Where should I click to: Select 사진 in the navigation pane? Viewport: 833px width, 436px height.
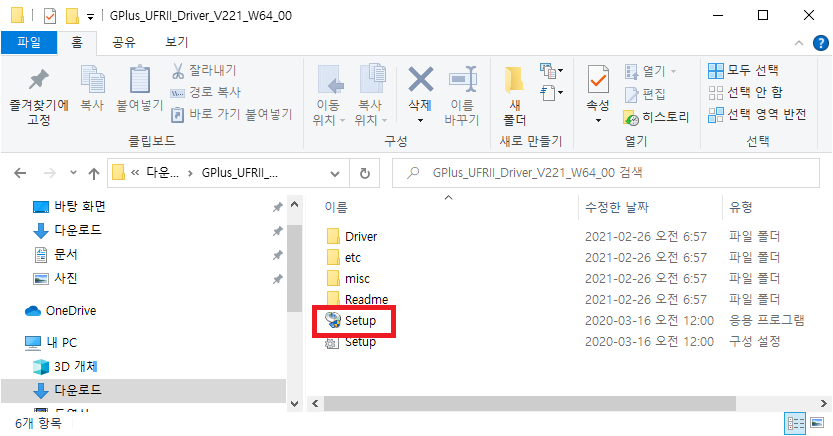coord(65,278)
